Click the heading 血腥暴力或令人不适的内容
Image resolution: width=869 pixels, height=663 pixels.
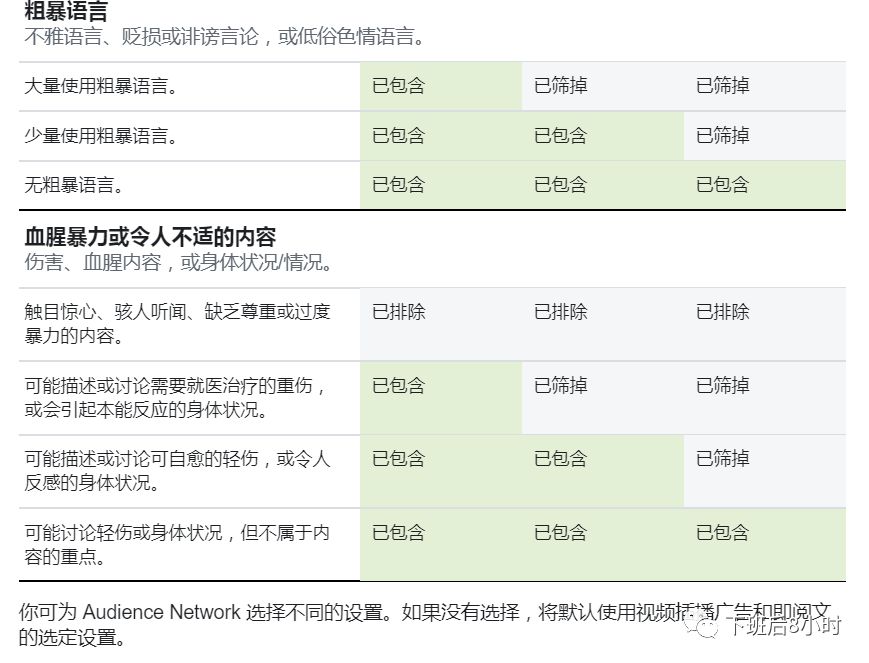(150, 237)
